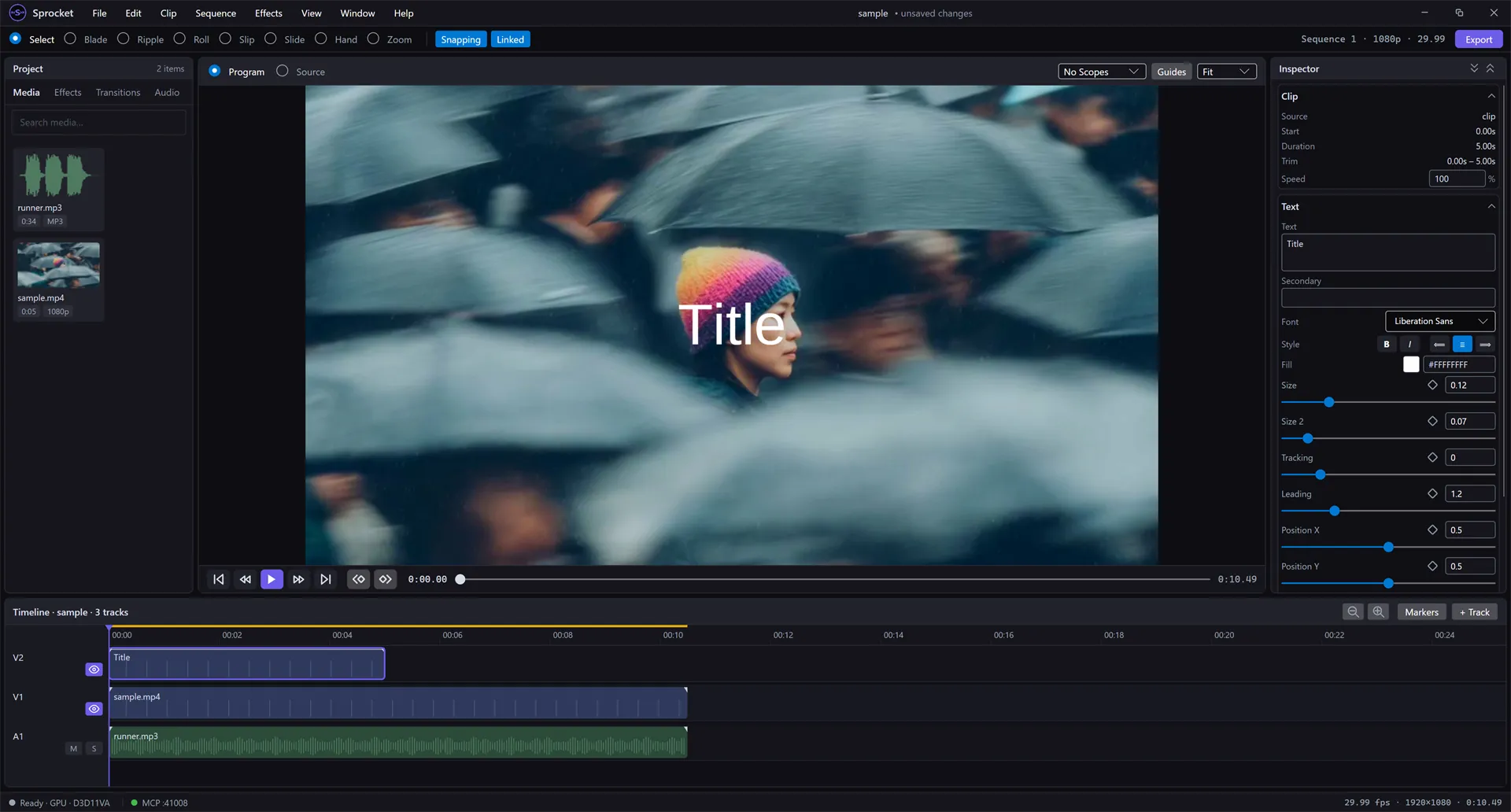Open the Effects menu

268,13
